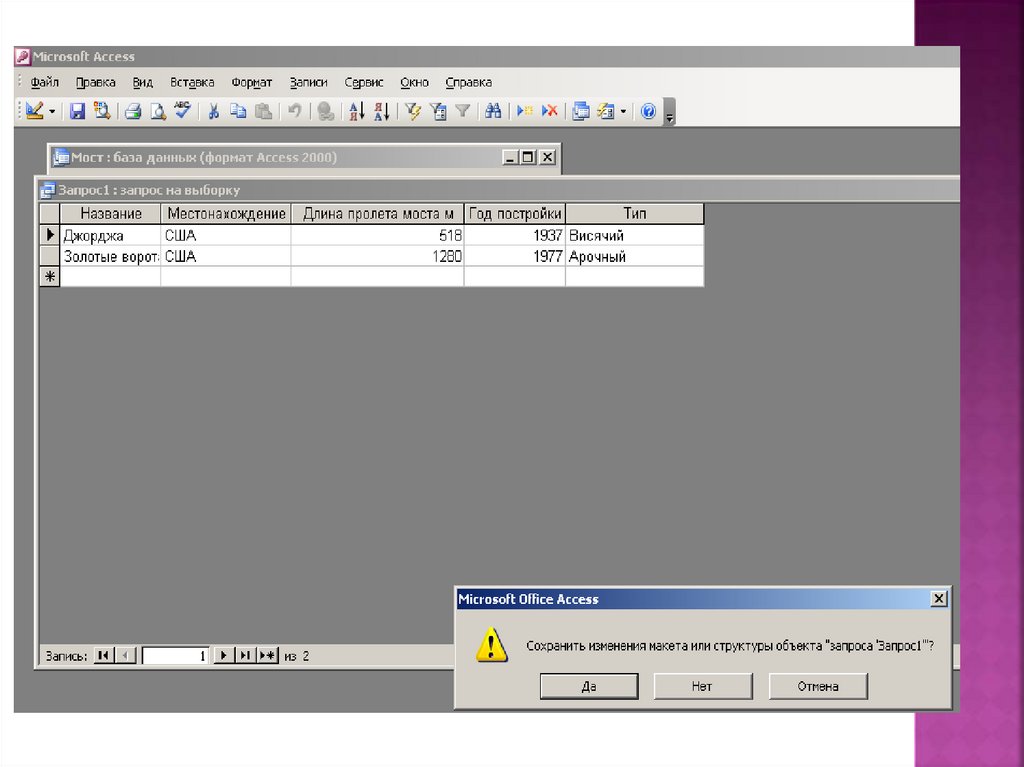
Task: Click the new record navigation button
Action: pos(268,655)
